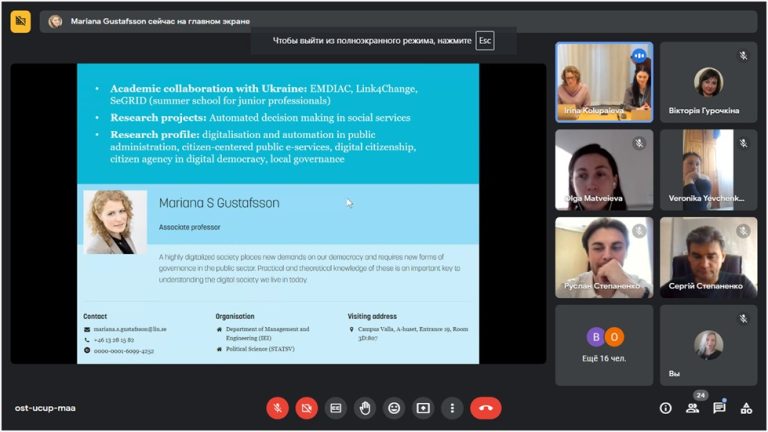Open the 'Ещё 16 чел.' overflow tile

tap(604, 345)
